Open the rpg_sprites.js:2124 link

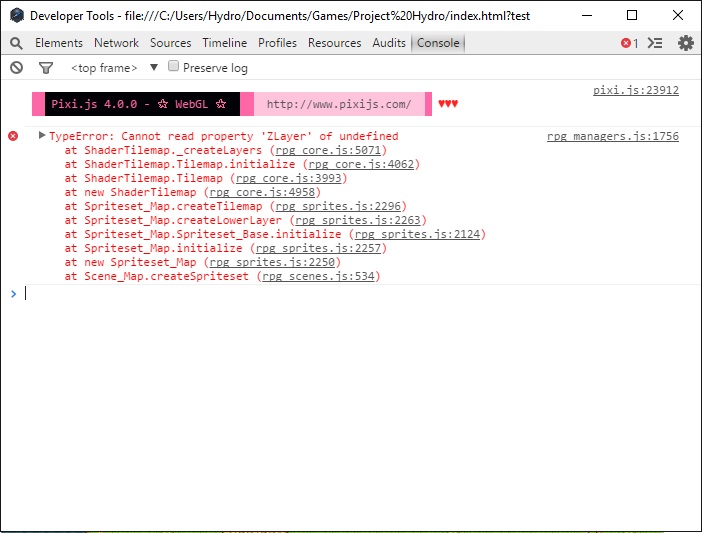(417, 234)
